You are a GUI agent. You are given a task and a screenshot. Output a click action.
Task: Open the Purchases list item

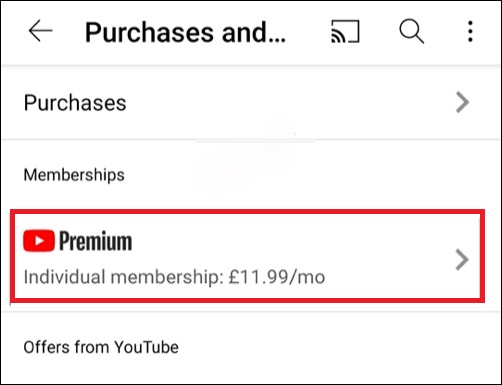click(x=251, y=102)
